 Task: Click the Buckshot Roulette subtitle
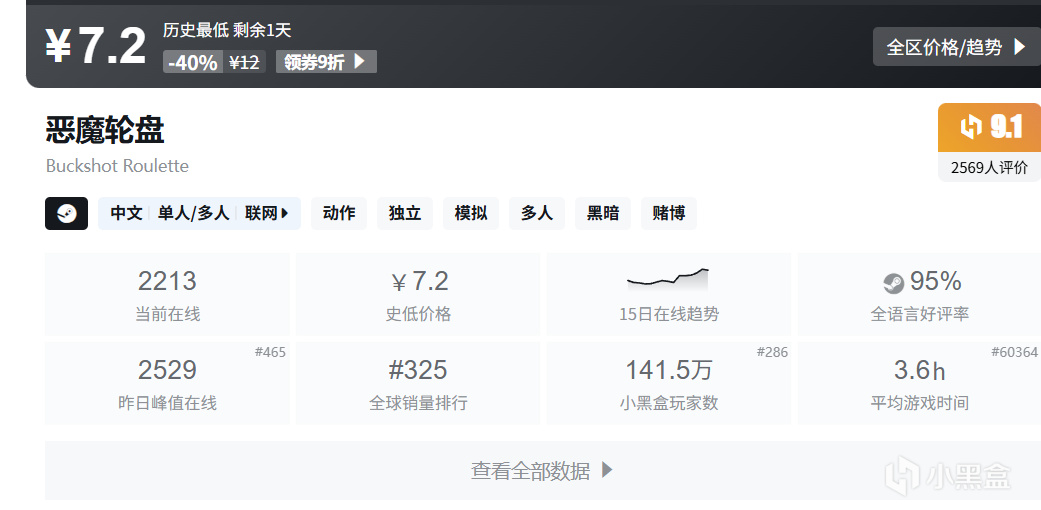pos(118,166)
